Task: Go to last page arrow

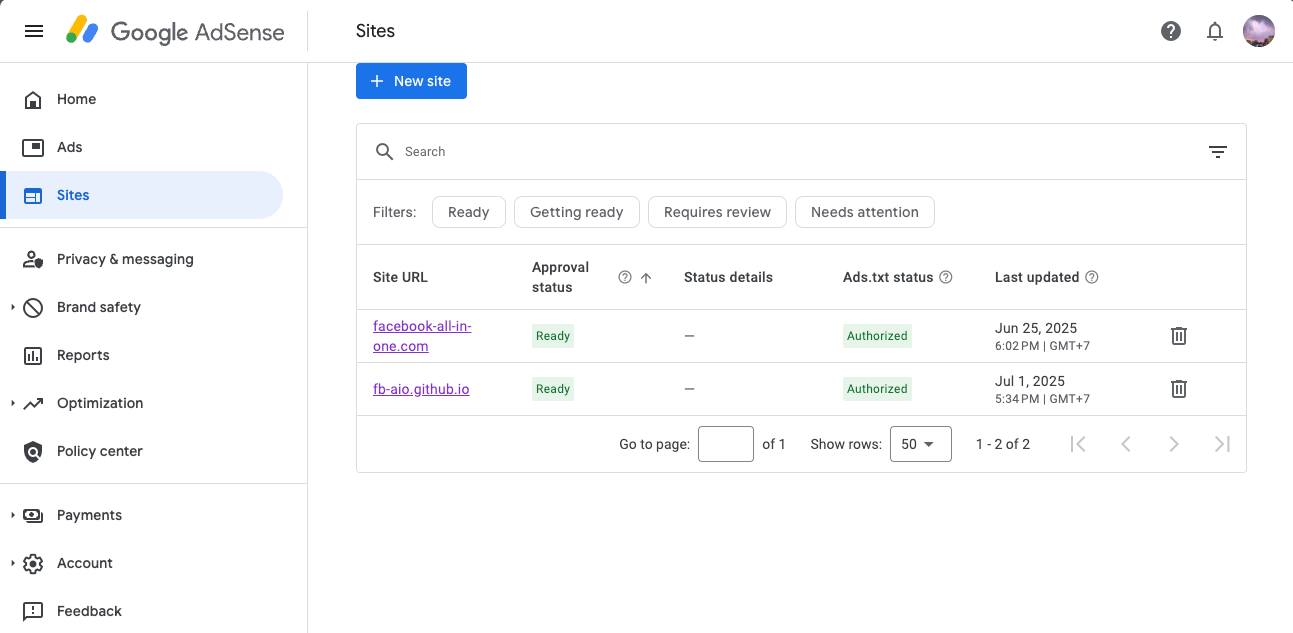Action: coord(1222,444)
